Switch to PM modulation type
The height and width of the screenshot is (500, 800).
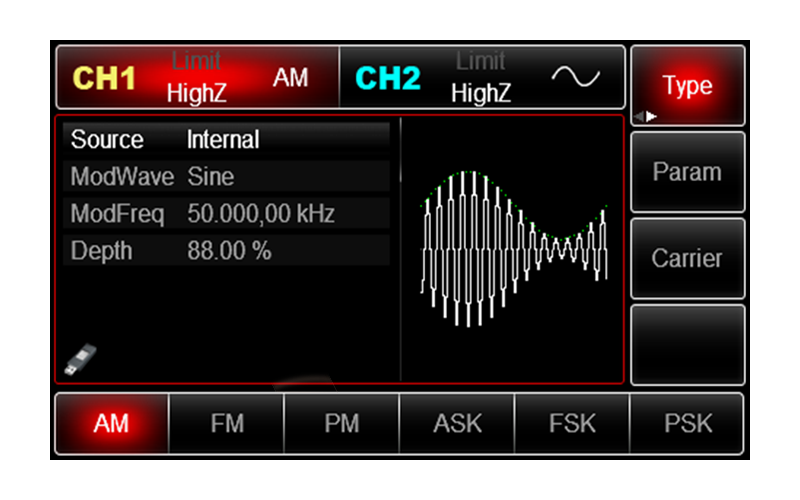pos(342,423)
